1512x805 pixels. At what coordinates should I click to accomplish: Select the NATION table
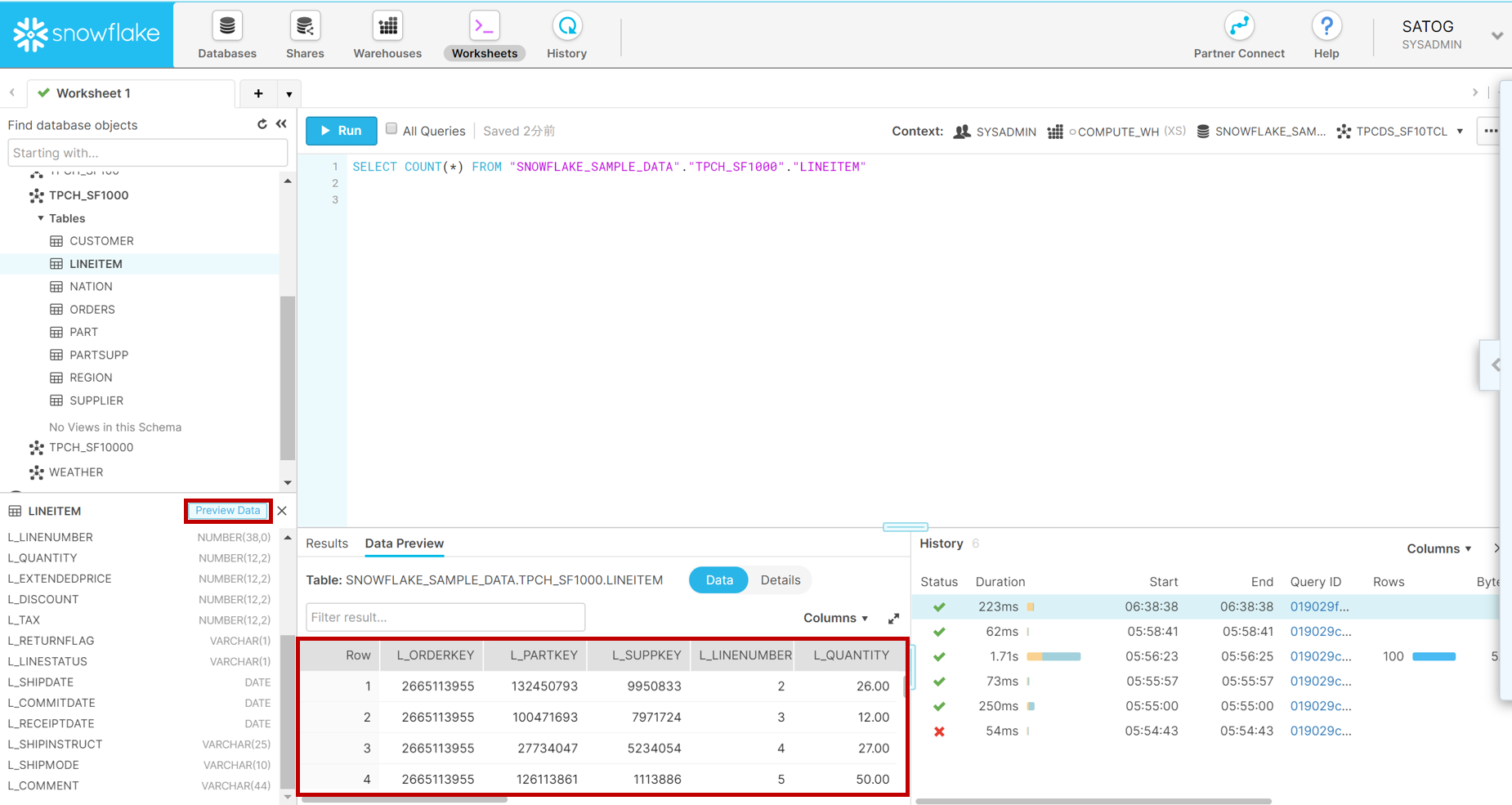coord(91,287)
